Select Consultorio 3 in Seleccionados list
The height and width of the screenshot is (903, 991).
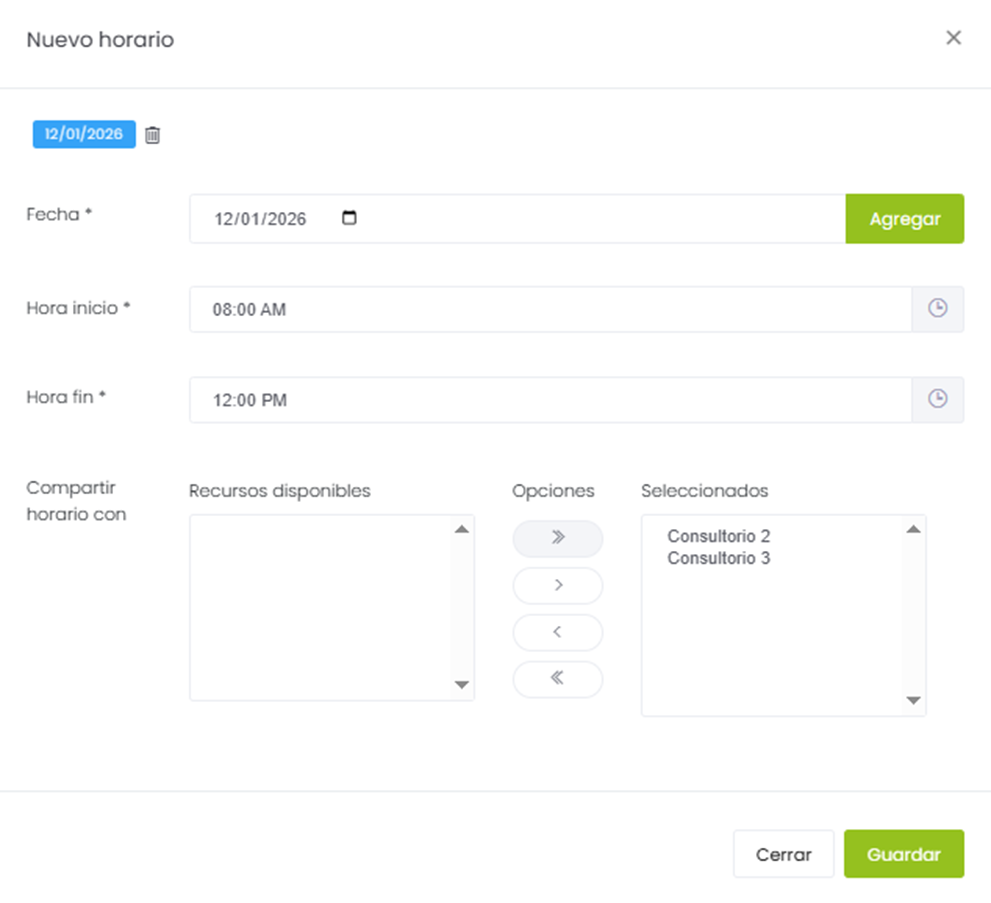pyautogui.click(x=718, y=558)
